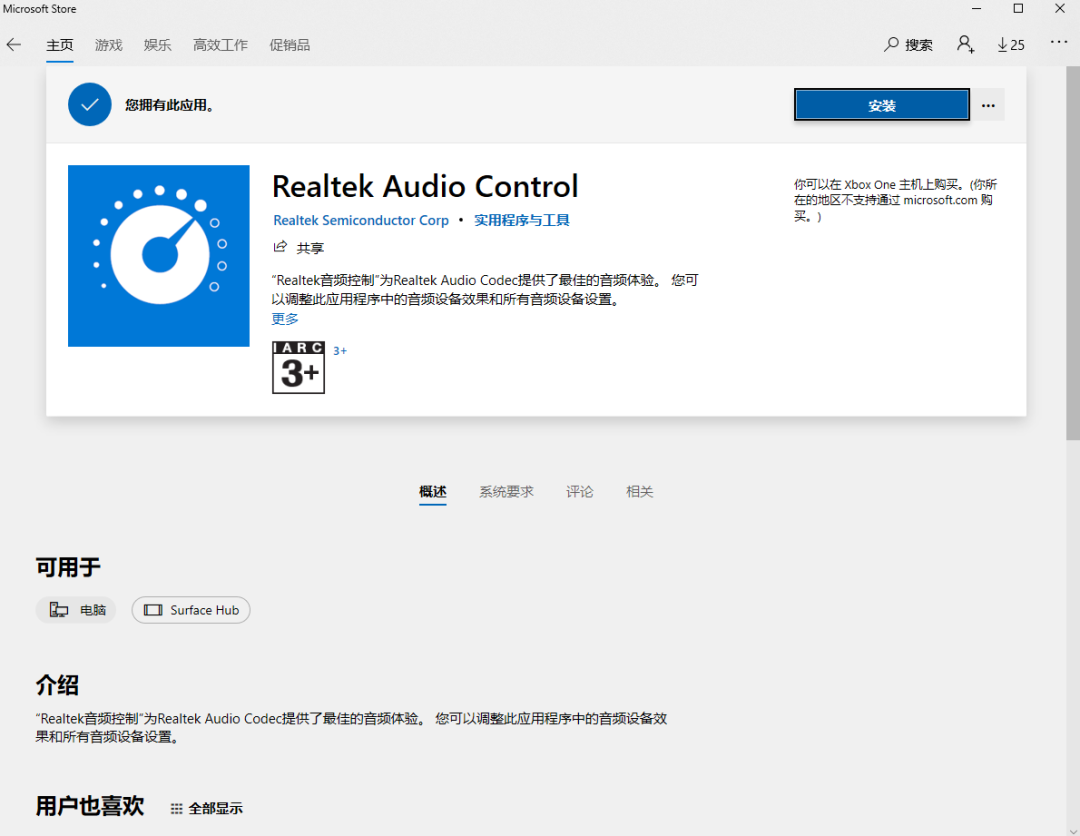Viewport: 1080px width, 836px height.
Task: Switch to the 促销品 tab
Action: click(x=290, y=45)
